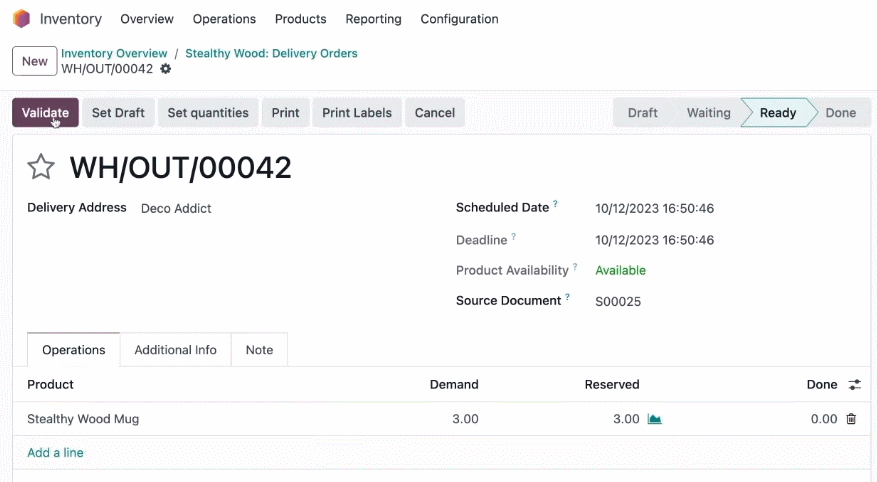This screenshot has width=877, height=482.
Task: Click the Deco Addict delivery address
Action: (x=176, y=209)
